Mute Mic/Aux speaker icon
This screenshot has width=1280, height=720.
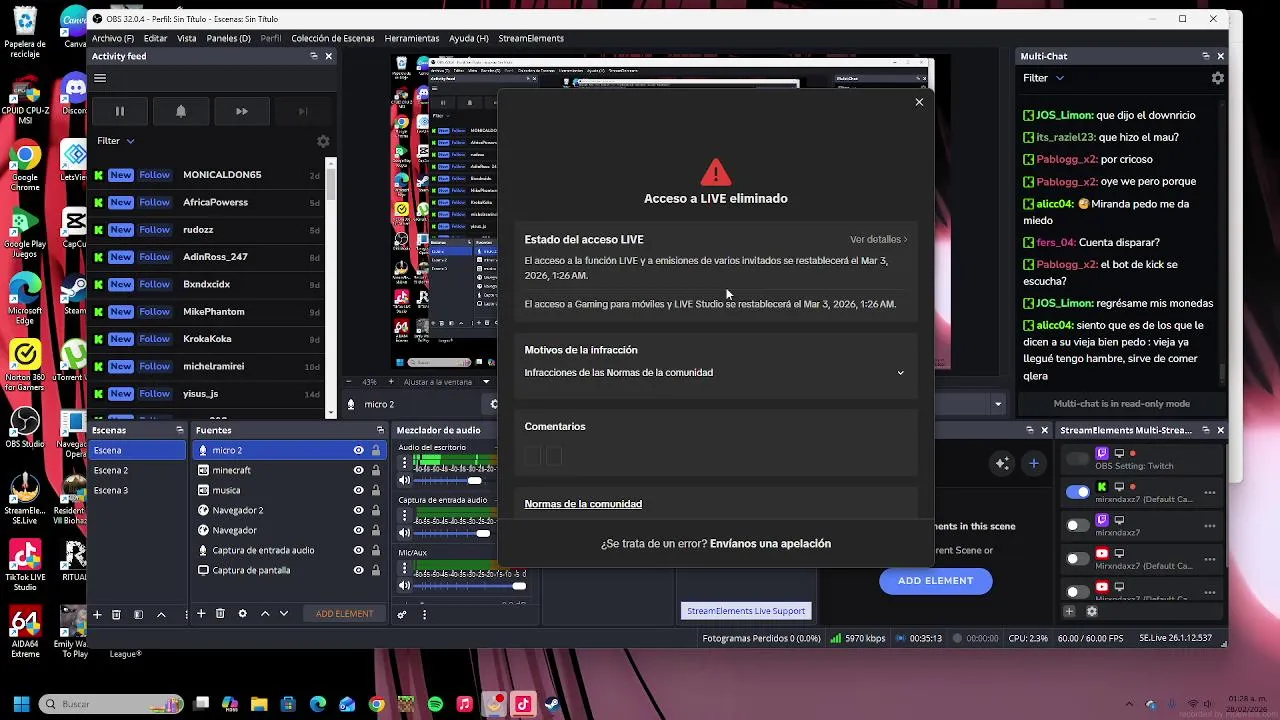tap(405, 586)
